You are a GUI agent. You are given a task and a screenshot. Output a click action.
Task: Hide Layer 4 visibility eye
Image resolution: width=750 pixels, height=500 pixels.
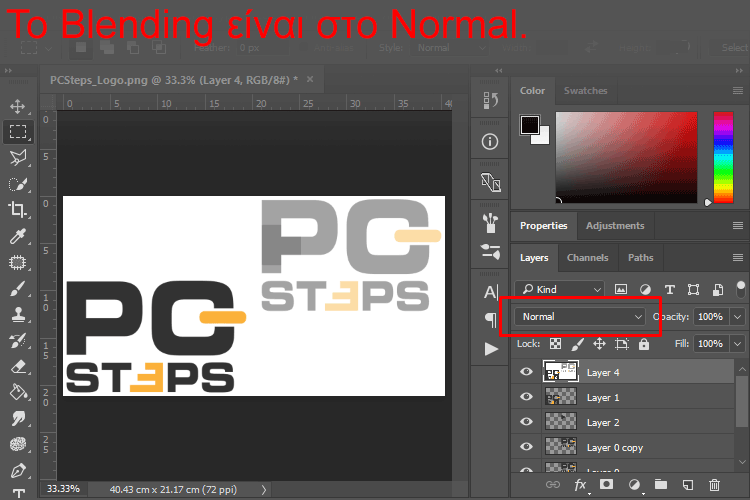527,372
